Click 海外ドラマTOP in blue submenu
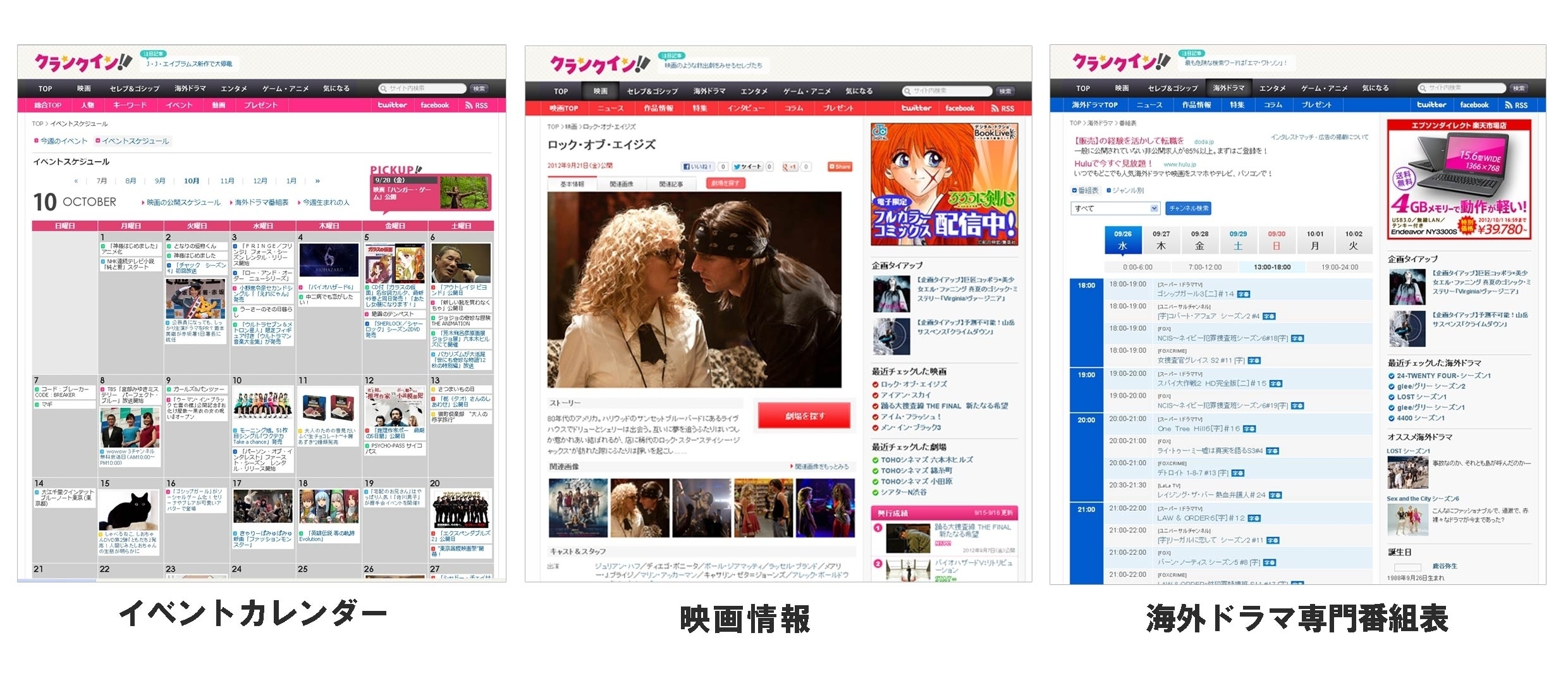 click(x=1095, y=105)
